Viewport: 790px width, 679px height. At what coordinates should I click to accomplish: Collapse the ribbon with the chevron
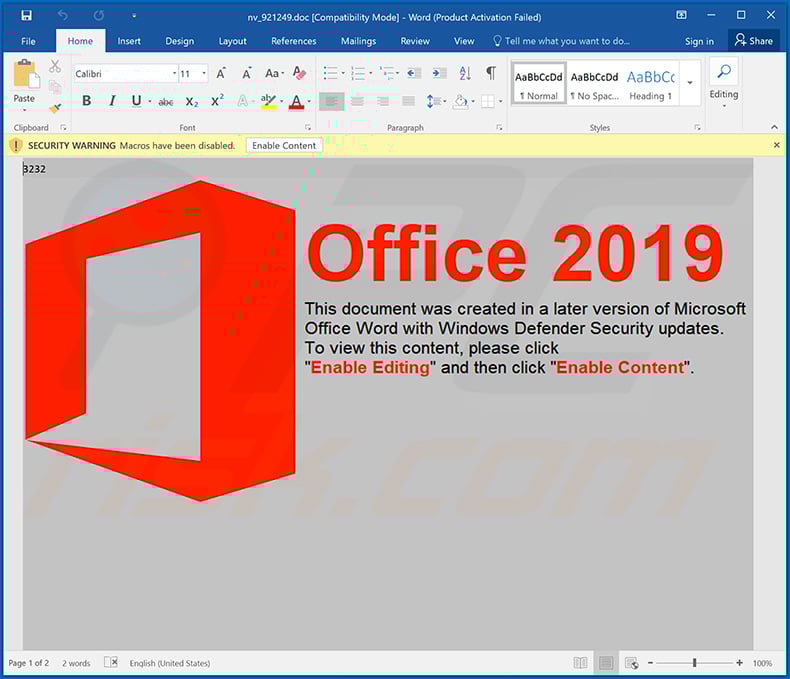point(774,127)
